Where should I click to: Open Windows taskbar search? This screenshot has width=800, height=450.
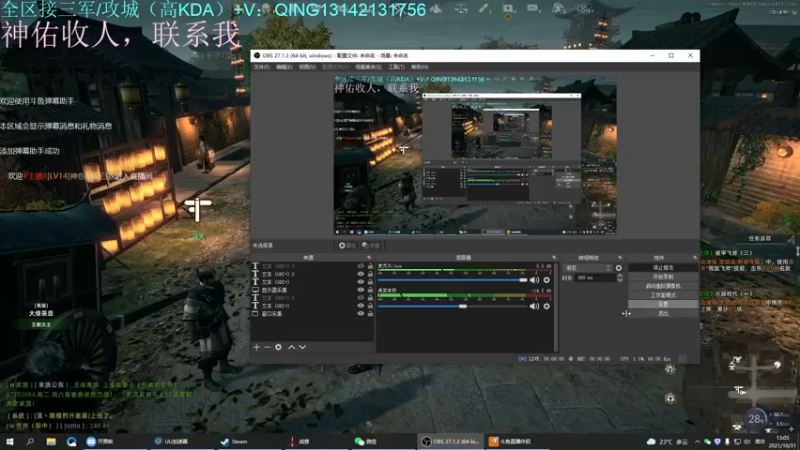(30, 441)
